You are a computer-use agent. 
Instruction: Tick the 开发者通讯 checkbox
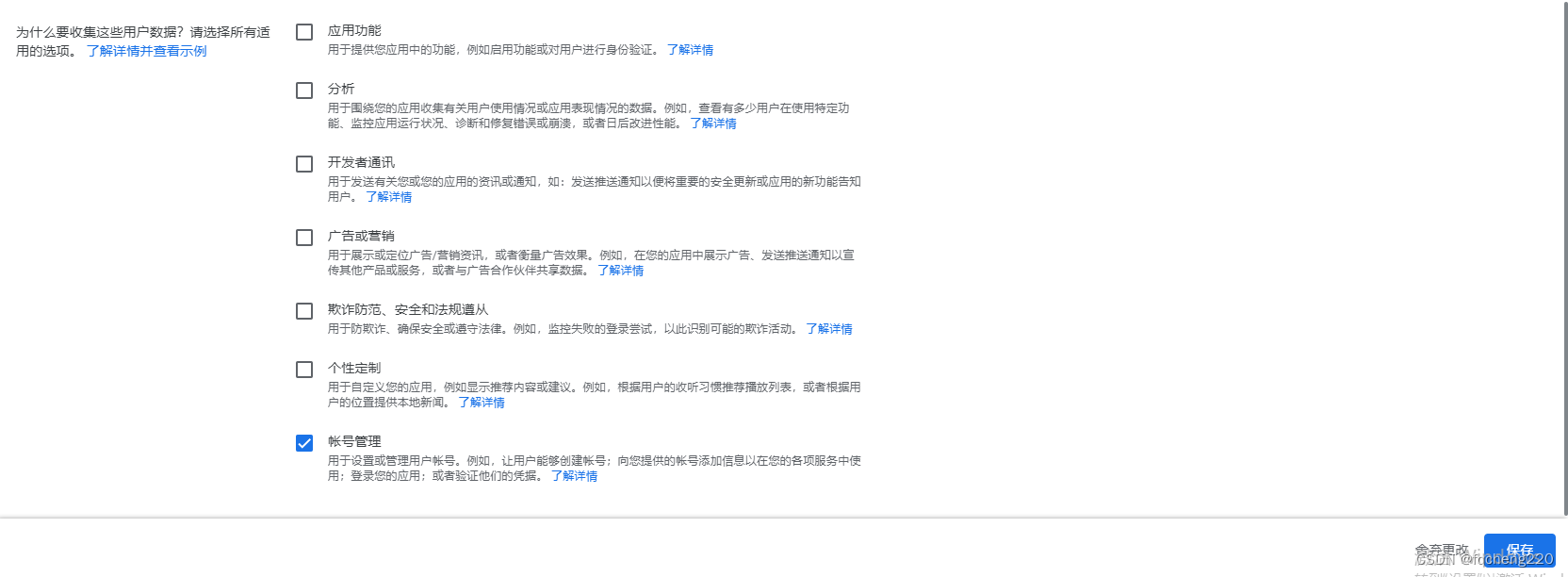[x=304, y=164]
